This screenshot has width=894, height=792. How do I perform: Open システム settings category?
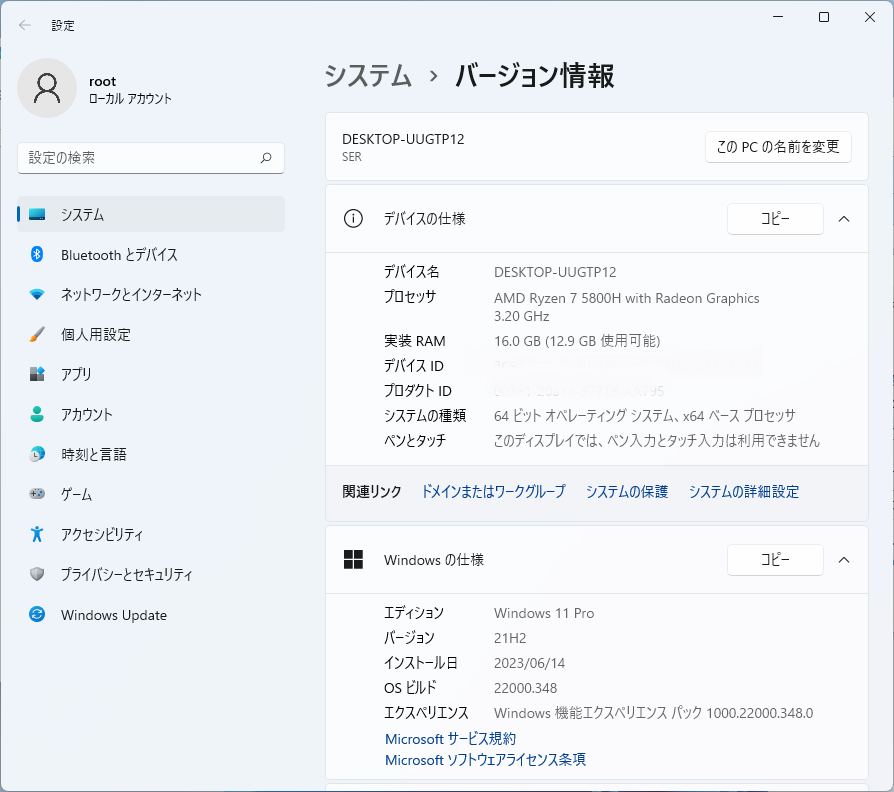click(x=151, y=214)
